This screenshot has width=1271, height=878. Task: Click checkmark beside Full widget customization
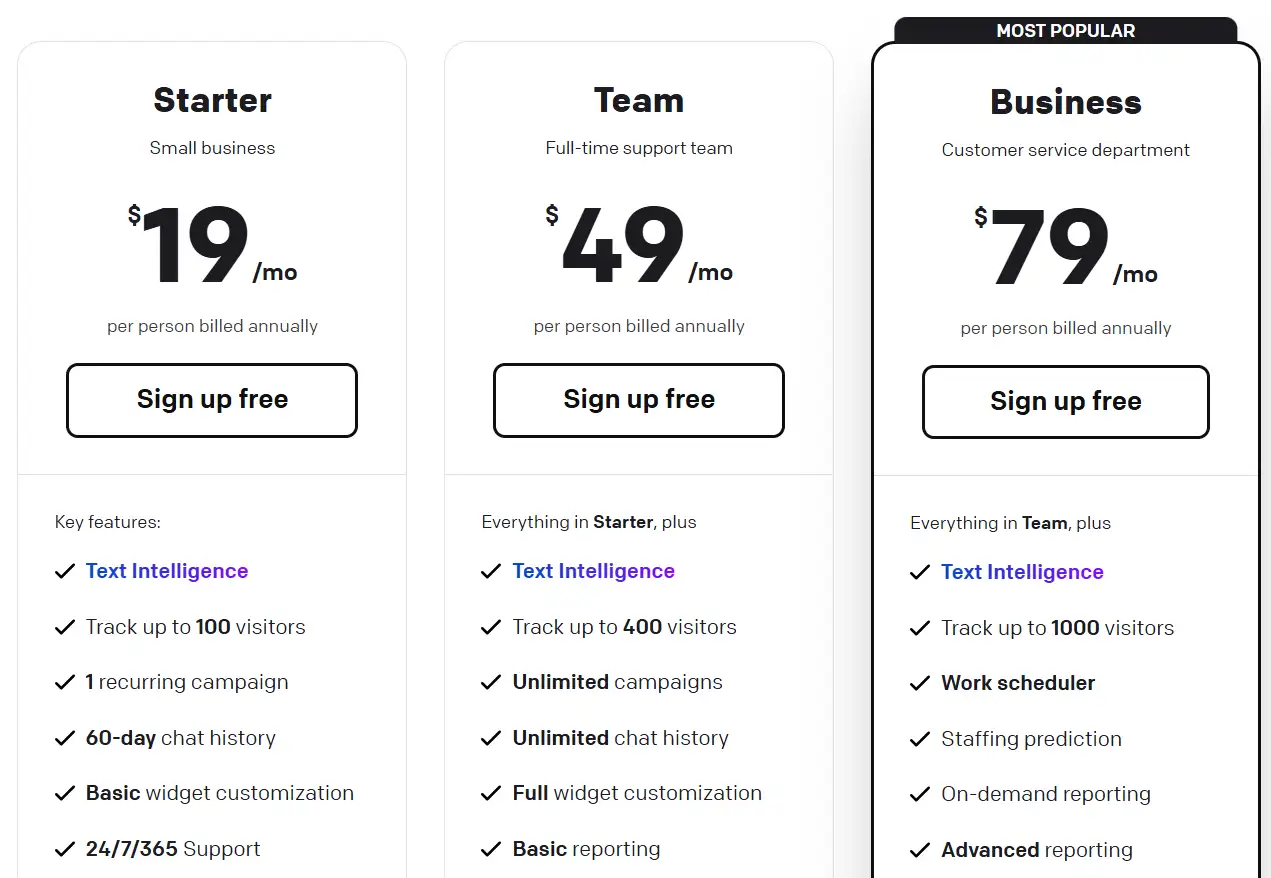click(x=491, y=794)
